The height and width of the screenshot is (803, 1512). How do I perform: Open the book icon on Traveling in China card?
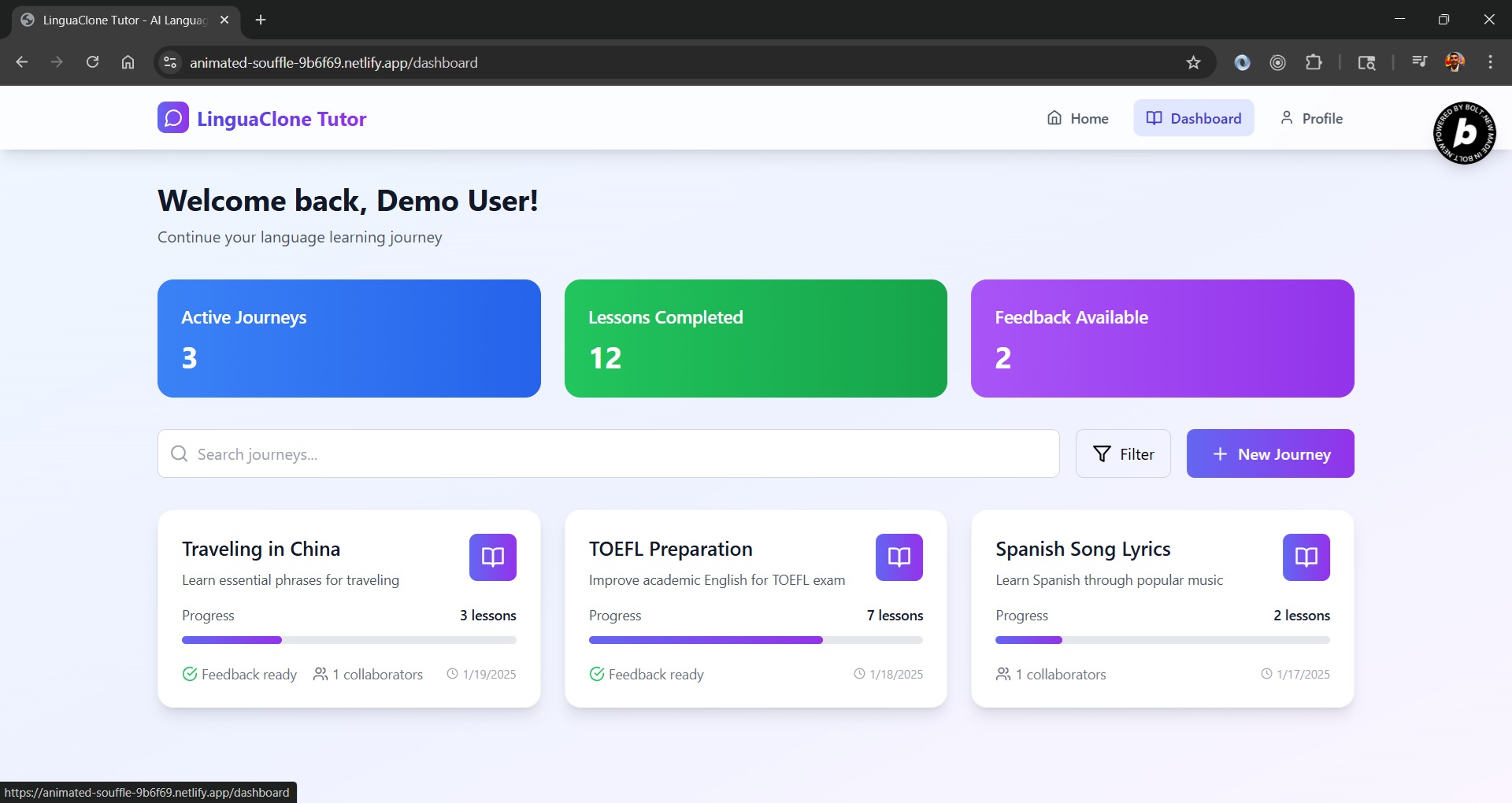click(x=493, y=557)
